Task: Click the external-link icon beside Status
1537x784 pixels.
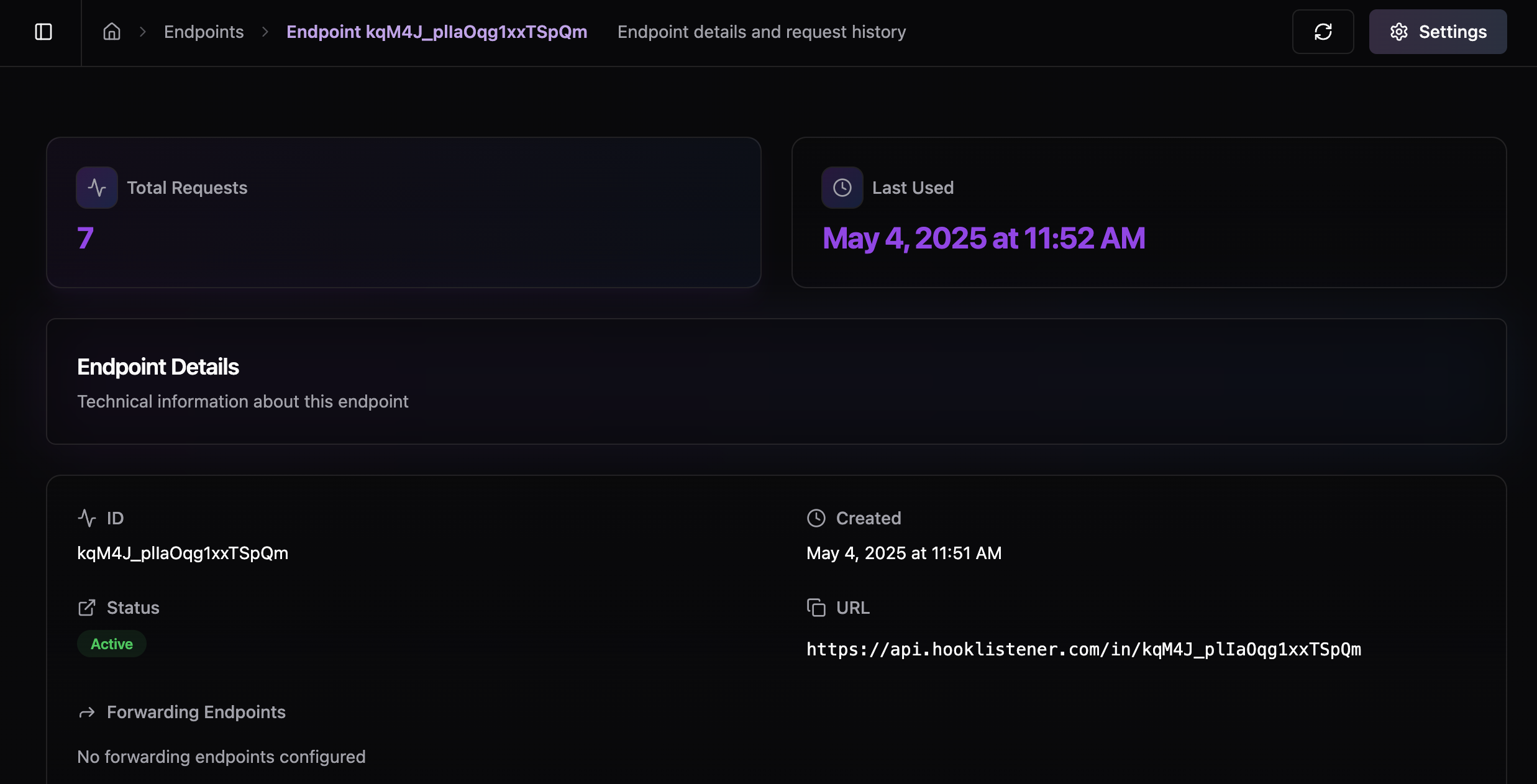Action: point(87,608)
